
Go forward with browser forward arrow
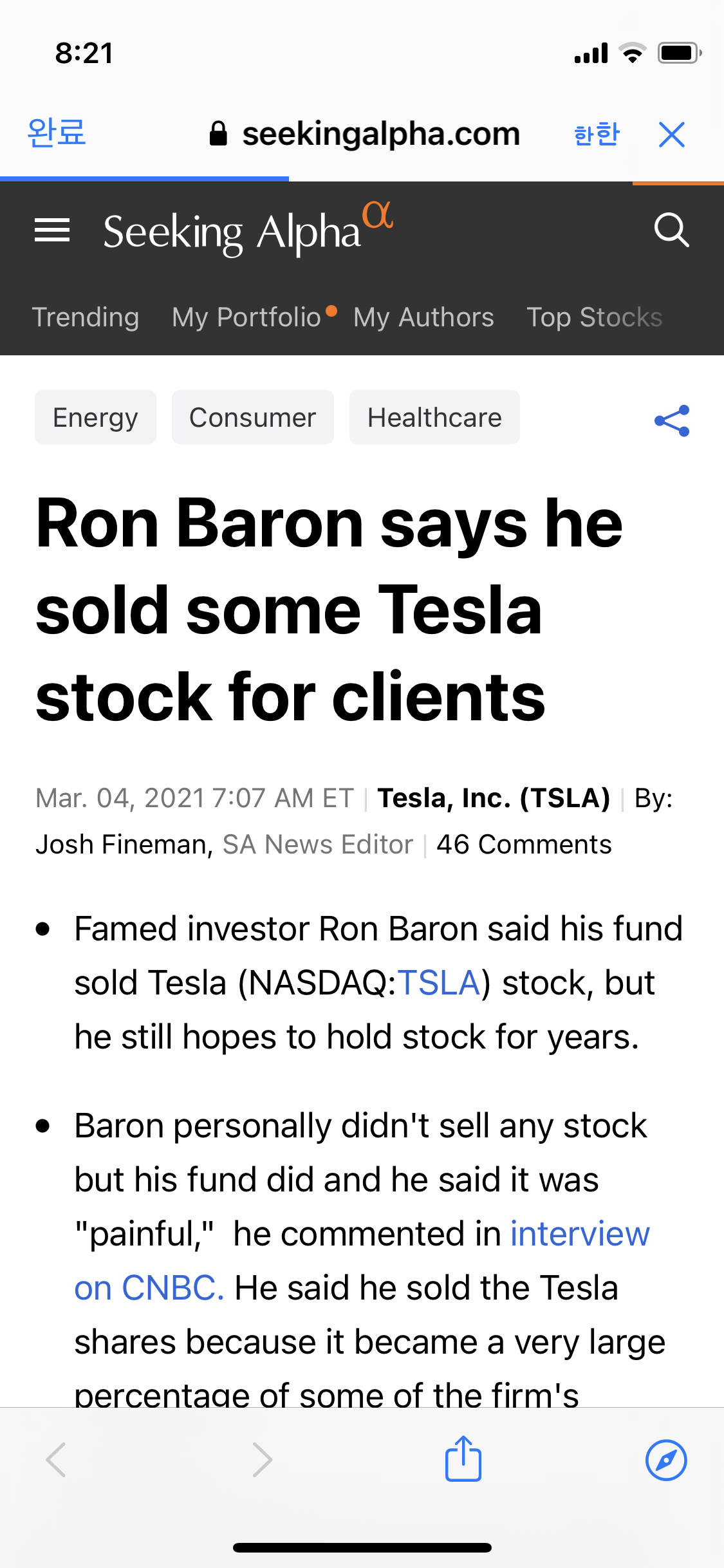coord(262,1460)
